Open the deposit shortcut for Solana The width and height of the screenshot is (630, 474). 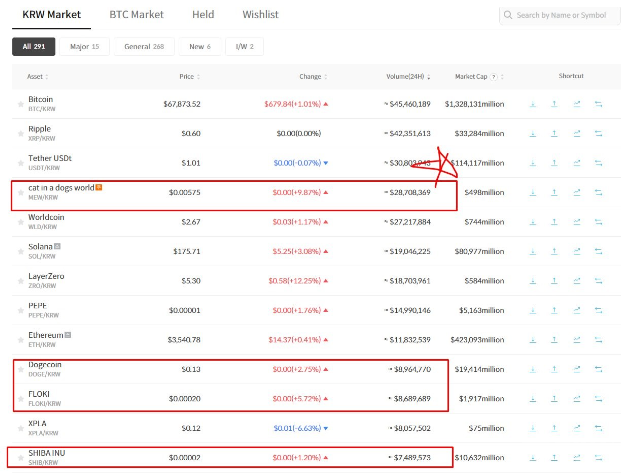pyautogui.click(x=532, y=251)
